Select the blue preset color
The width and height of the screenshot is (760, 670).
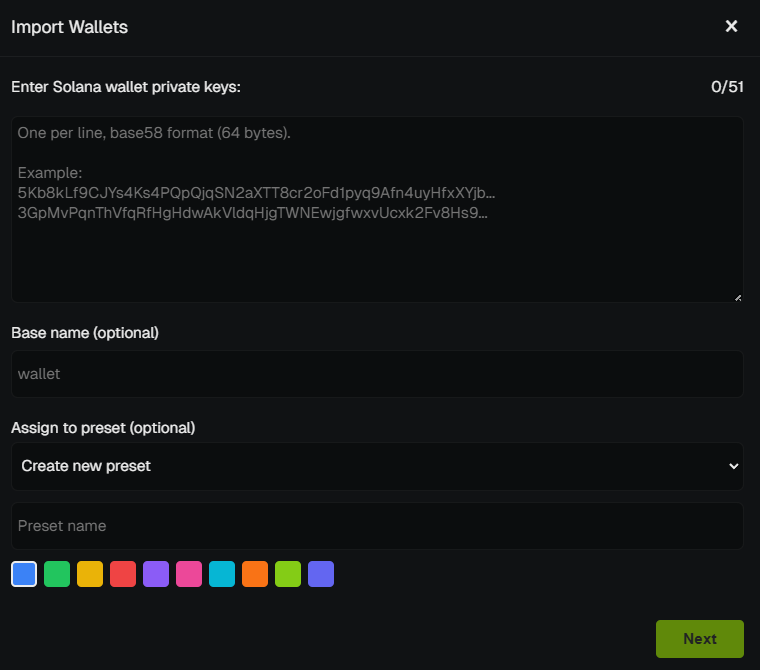pyautogui.click(x=24, y=574)
